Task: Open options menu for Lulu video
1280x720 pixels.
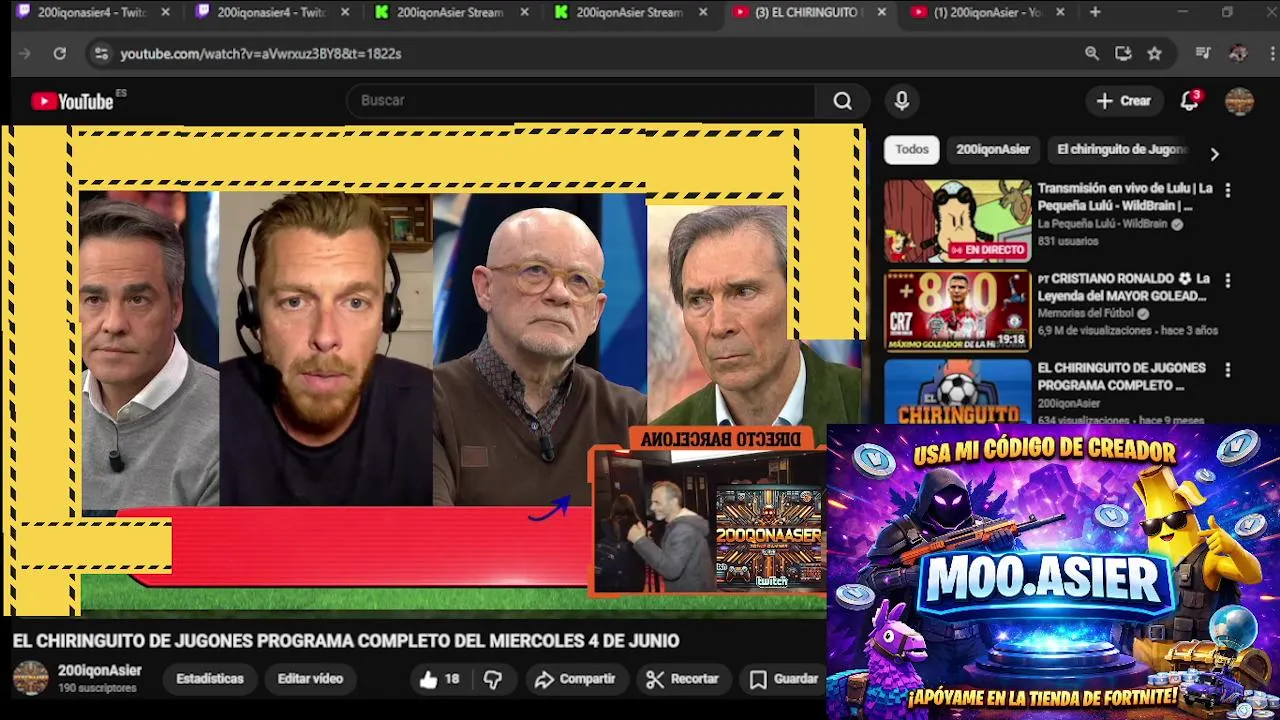Action: pyautogui.click(x=1228, y=190)
